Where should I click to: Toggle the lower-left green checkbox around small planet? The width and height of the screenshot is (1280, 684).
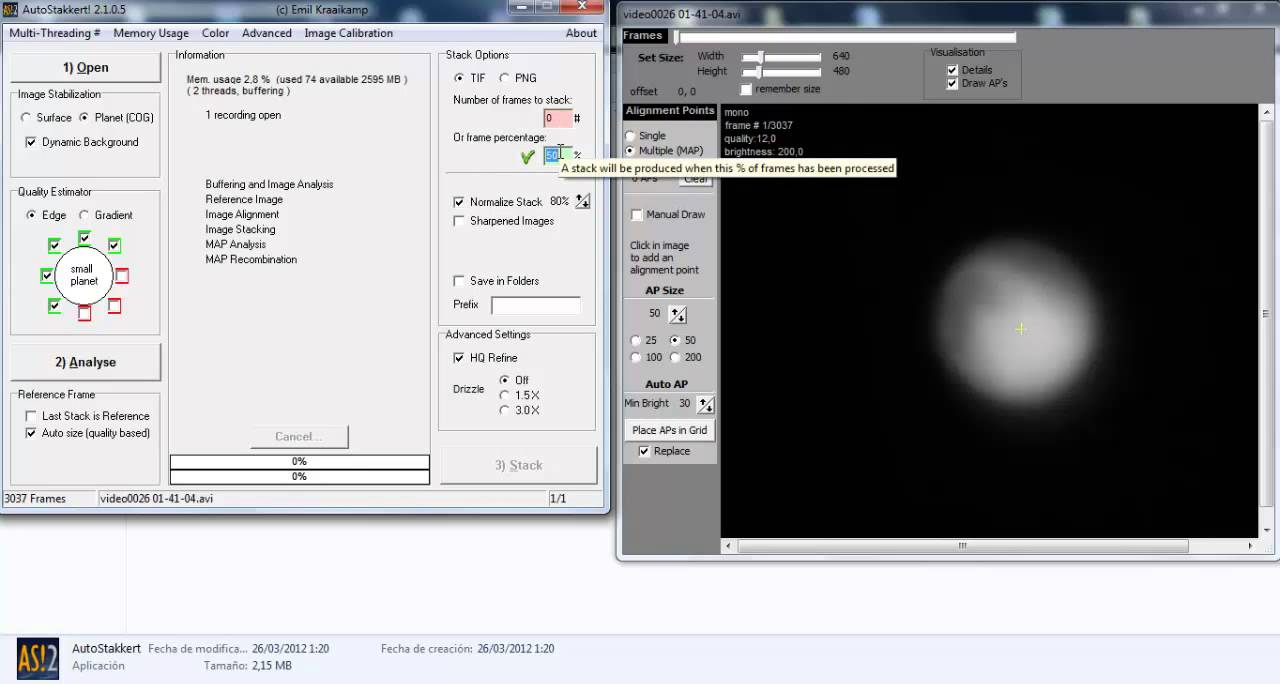(54, 305)
